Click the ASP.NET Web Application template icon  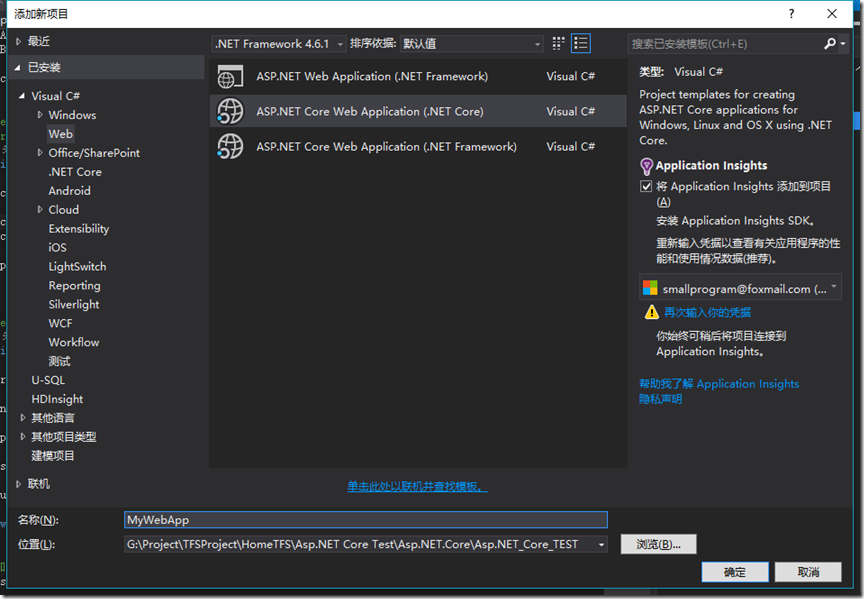(x=230, y=77)
